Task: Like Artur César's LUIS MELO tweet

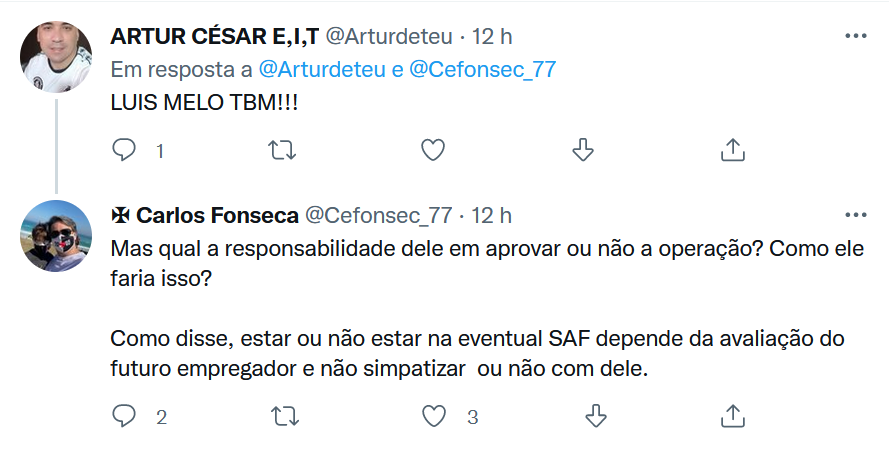Action: tap(432, 150)
